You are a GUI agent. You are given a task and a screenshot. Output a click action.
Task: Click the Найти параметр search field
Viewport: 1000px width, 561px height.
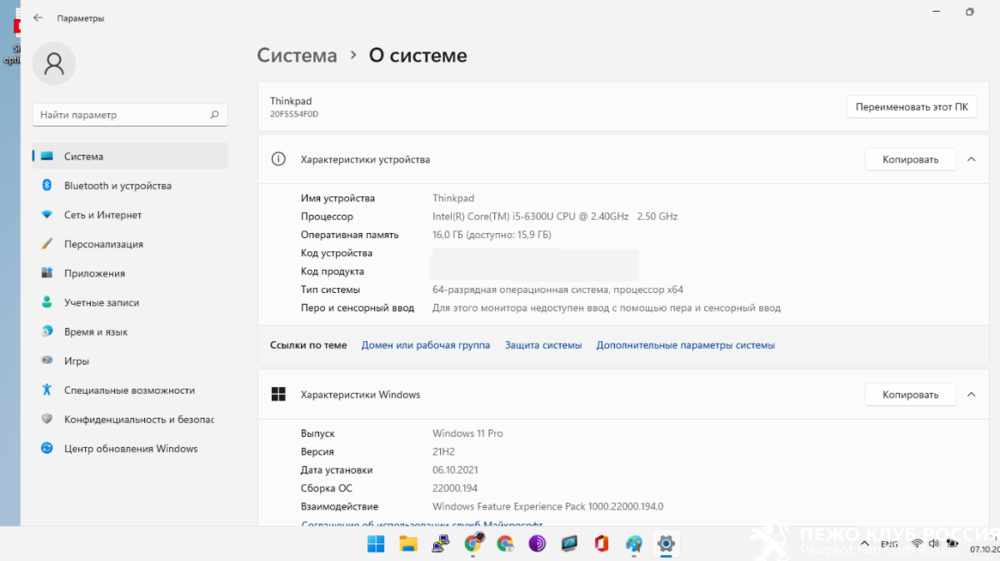[x=120, y=115]
